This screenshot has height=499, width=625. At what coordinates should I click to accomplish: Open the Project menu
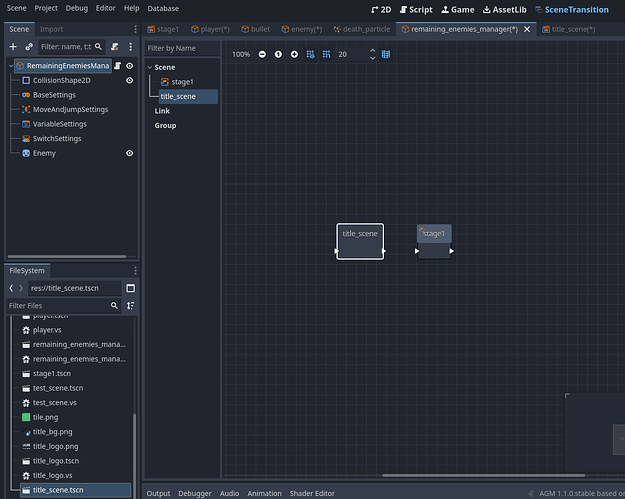click(x=46, y=8)
